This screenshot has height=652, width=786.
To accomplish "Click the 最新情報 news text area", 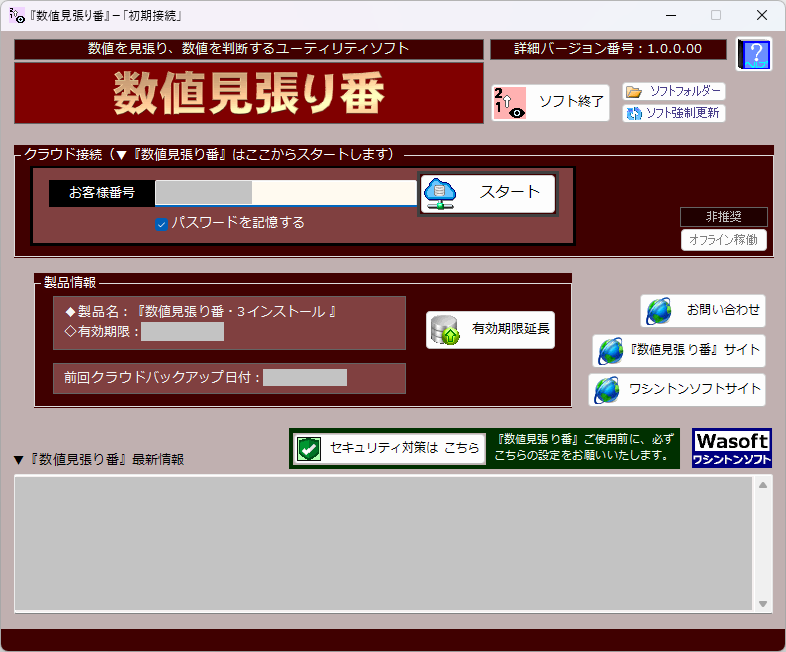I will 383,544.
